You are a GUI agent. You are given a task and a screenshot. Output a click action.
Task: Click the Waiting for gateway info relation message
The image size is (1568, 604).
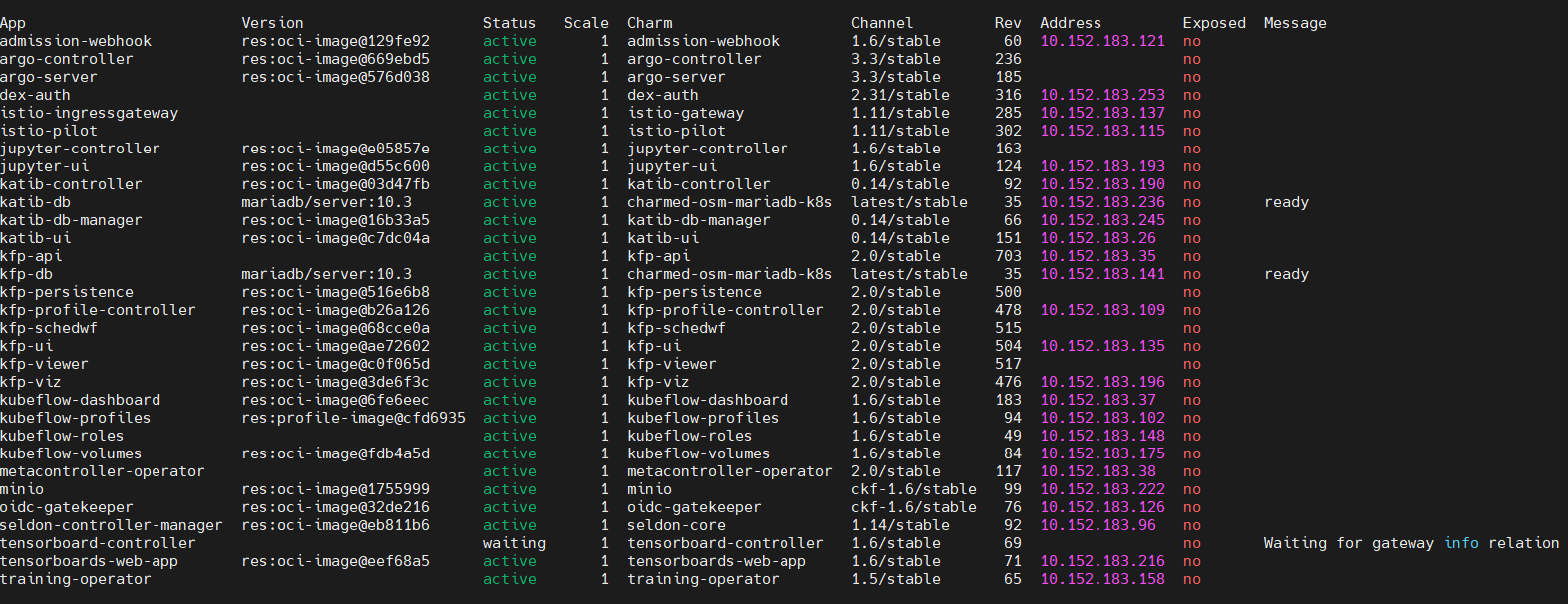click(x=1411, y=543)
